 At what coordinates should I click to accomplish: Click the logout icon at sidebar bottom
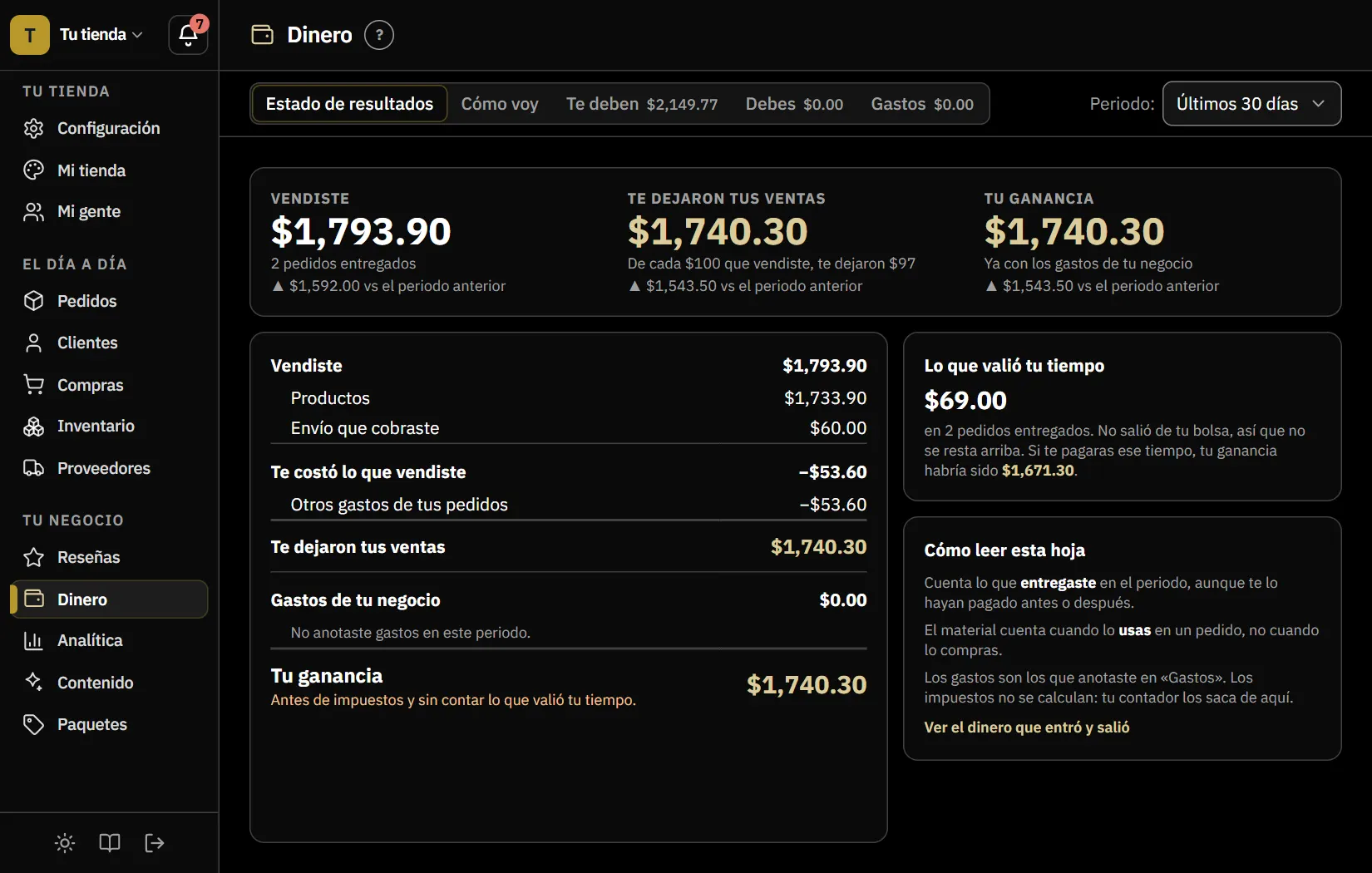pyautogui.click(x=155, y=843)
